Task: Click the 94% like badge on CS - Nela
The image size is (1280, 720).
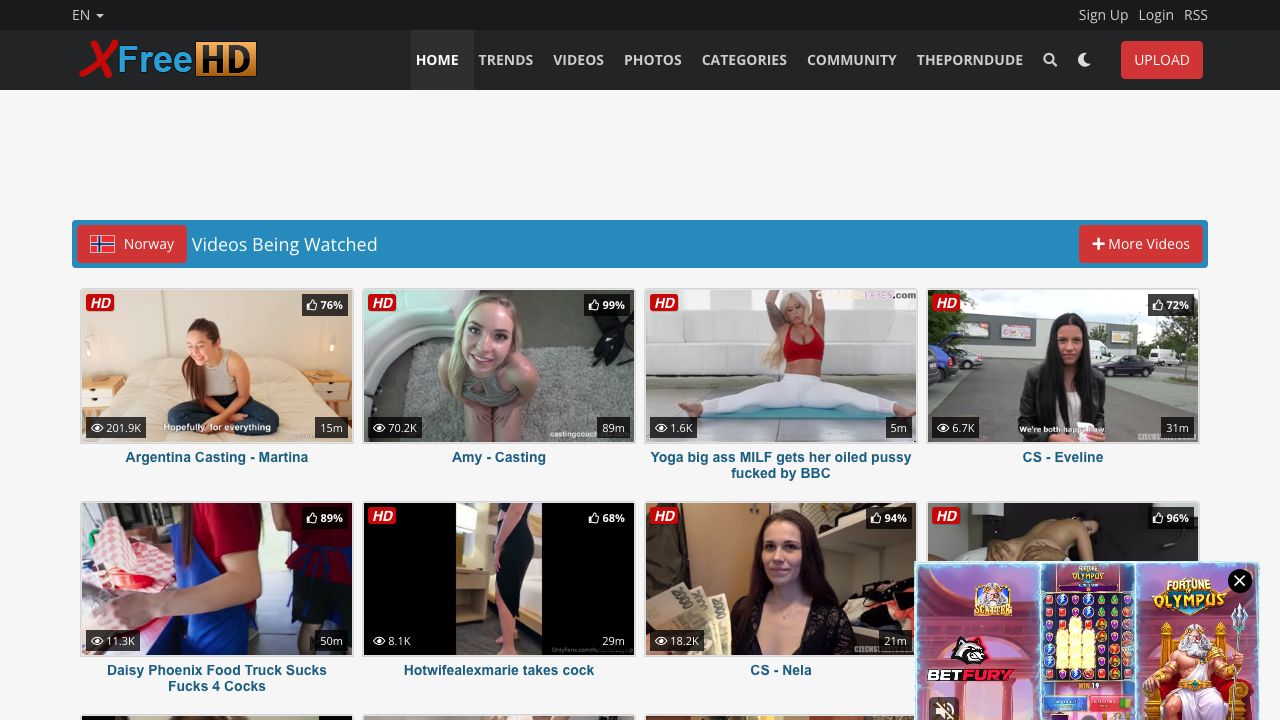Action: [889, 518]
